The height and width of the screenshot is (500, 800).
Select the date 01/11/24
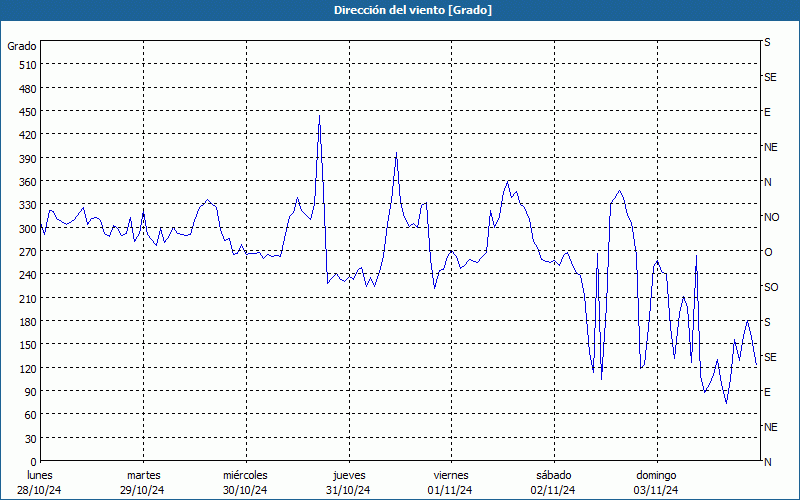click(450, 490)
